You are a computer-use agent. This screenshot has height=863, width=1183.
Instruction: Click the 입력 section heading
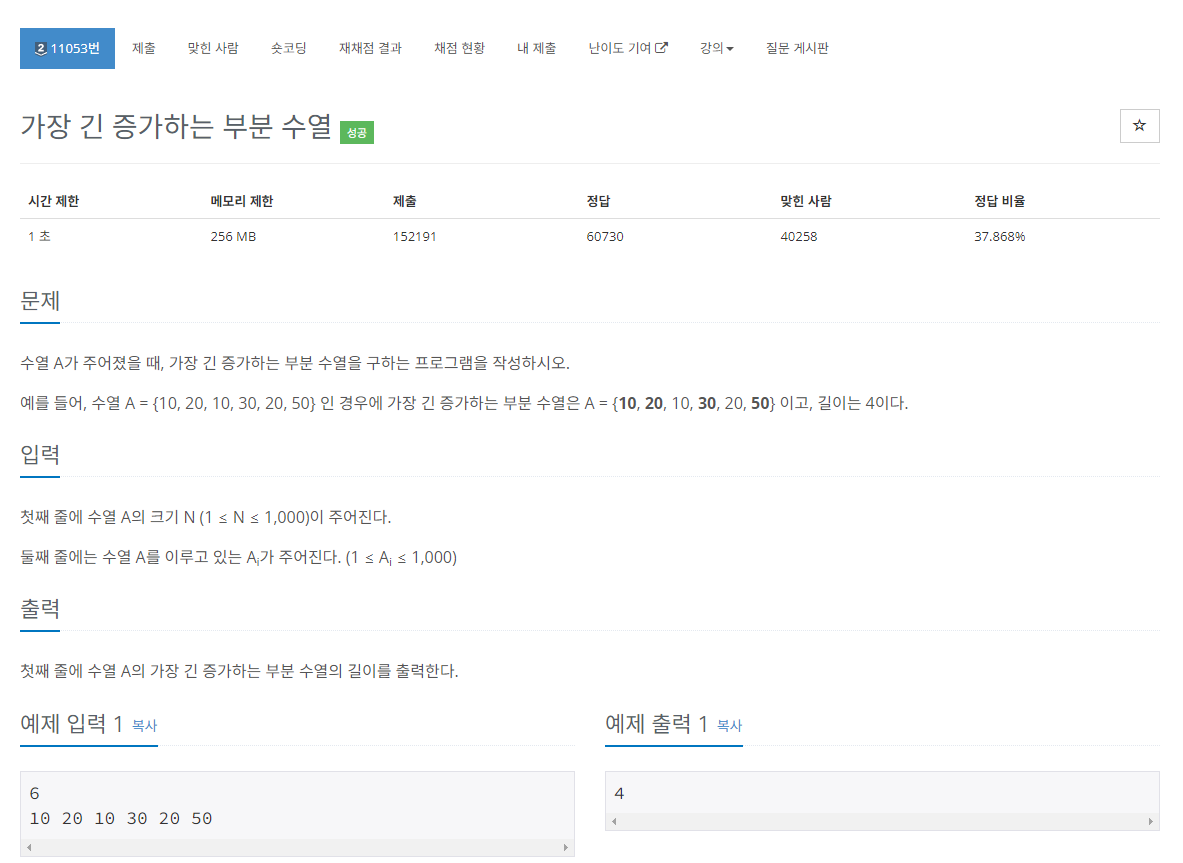(x=40, y=455)
